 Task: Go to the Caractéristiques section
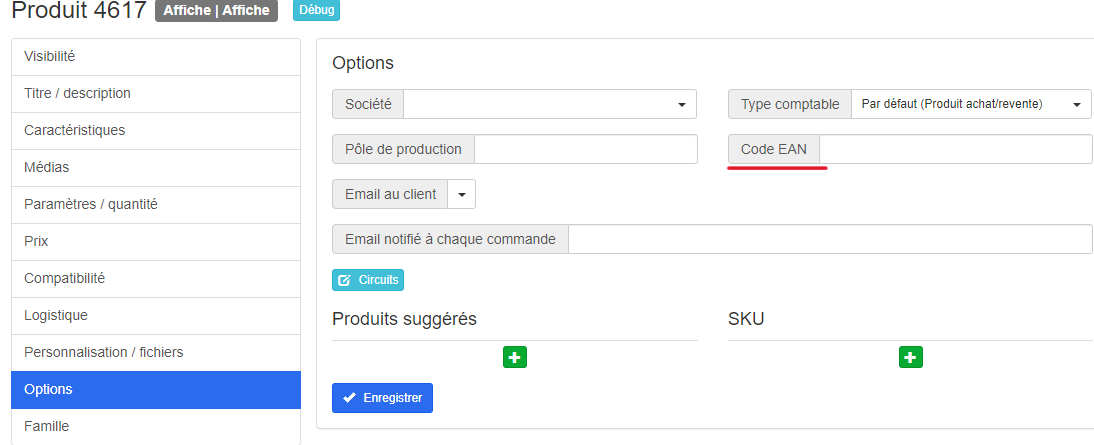click(156, 130)
